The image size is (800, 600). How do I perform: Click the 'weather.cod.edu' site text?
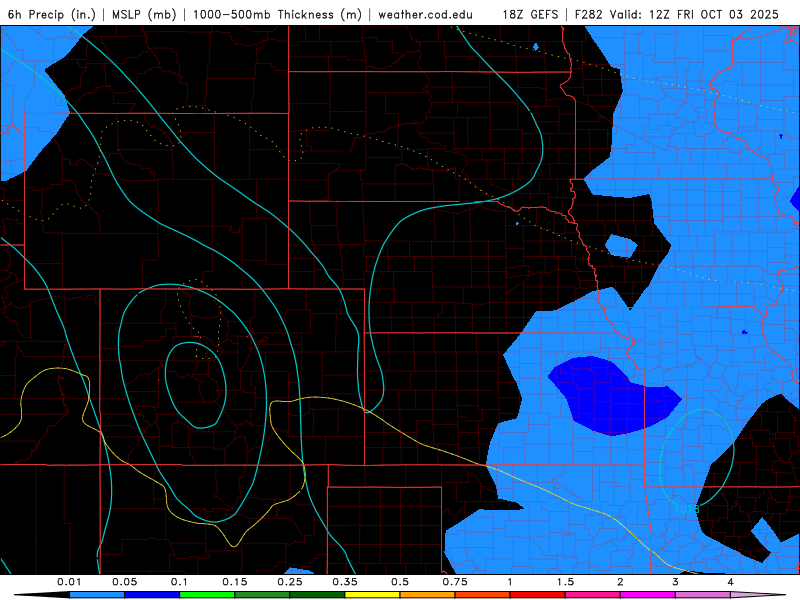[426, 14]
